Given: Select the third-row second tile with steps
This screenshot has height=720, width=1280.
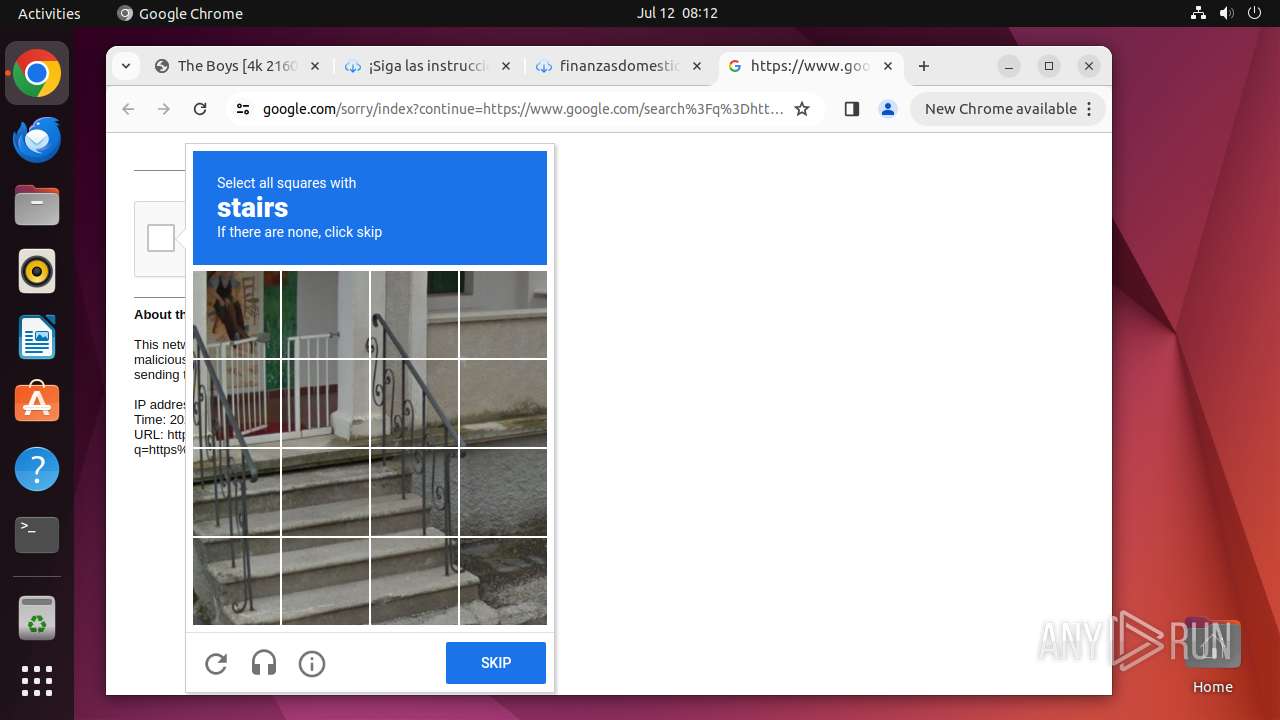Looking at the screenshot, I should 325,492.
